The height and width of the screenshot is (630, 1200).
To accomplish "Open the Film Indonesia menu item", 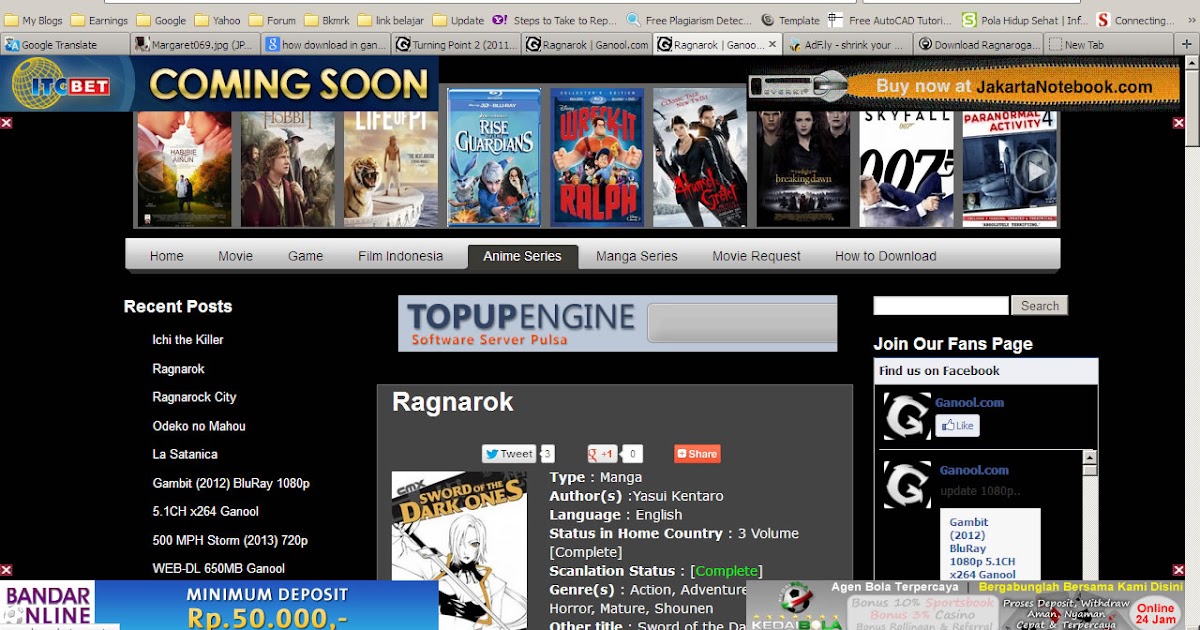I will pyautogui.click(x=401, y=256).
